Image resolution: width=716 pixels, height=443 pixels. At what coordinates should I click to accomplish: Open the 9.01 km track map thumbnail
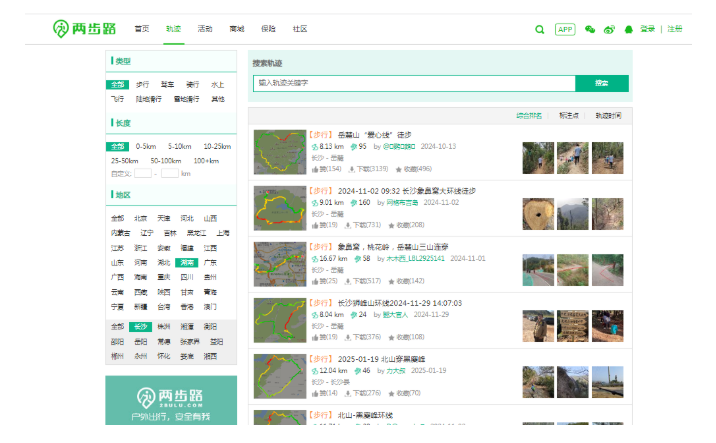[x=280, y=208]
